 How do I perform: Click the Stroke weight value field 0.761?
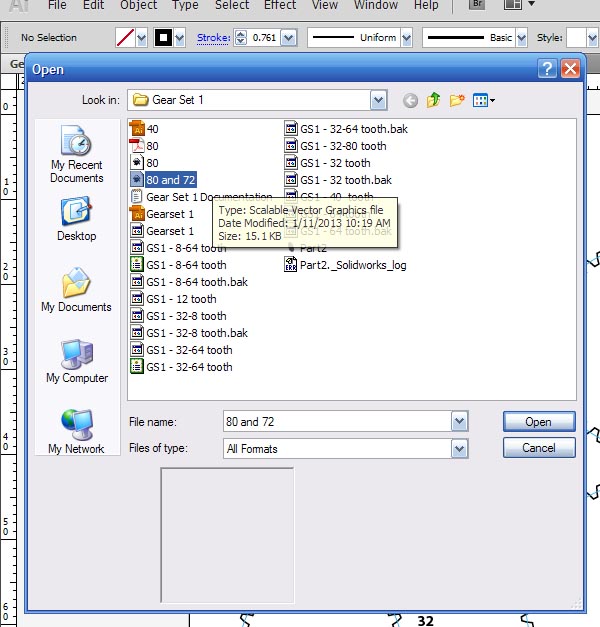pos(264,38)
